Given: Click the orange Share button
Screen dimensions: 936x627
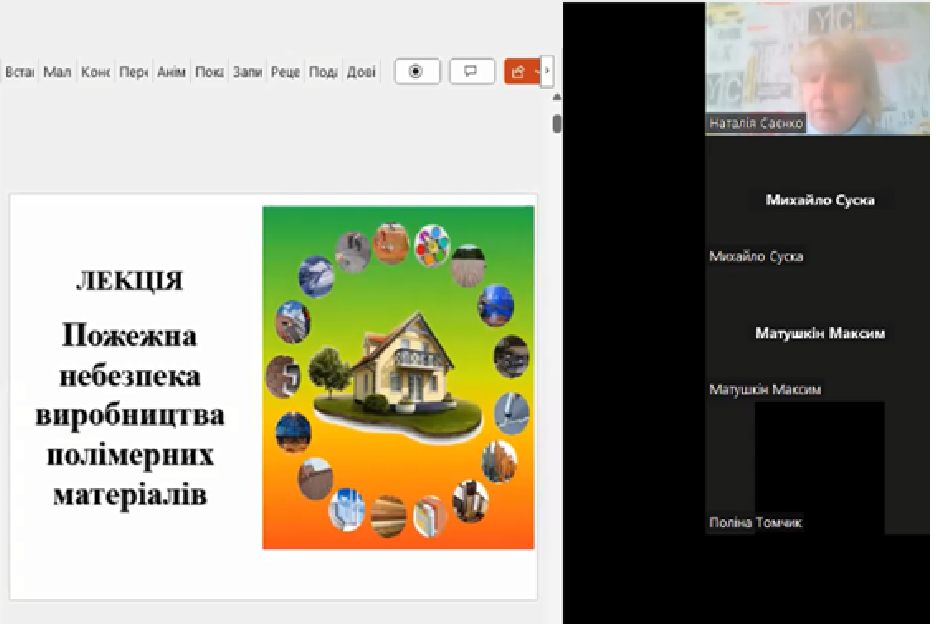Looking at the screenshot, I should point(519,72).
